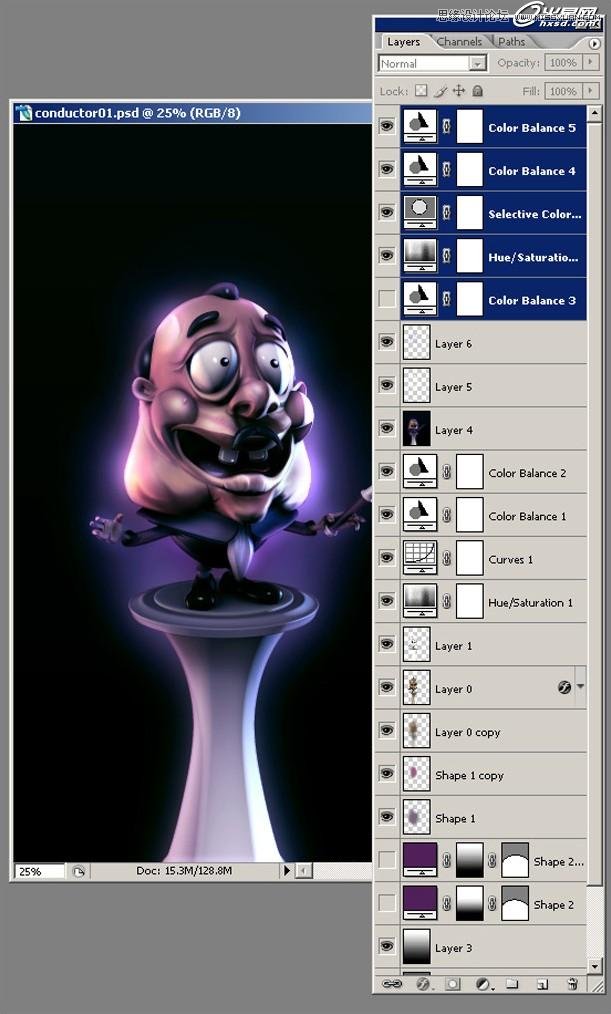Image resolution: width=611 pixels, height=1014 pixels.
Task: Click Hue/Saturation adjustment icon in selected layers
Action: click(420, 255)
